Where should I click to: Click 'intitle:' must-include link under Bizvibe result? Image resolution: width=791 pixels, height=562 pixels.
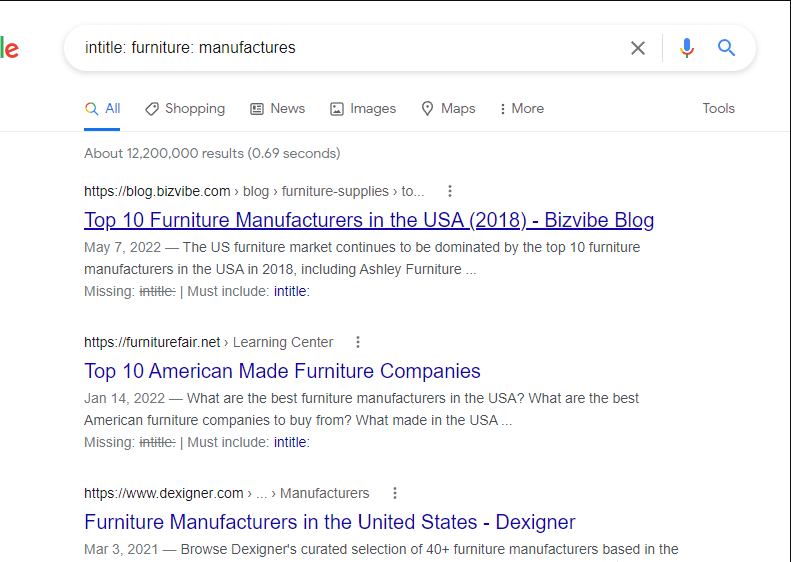click(x=292, y=291)
